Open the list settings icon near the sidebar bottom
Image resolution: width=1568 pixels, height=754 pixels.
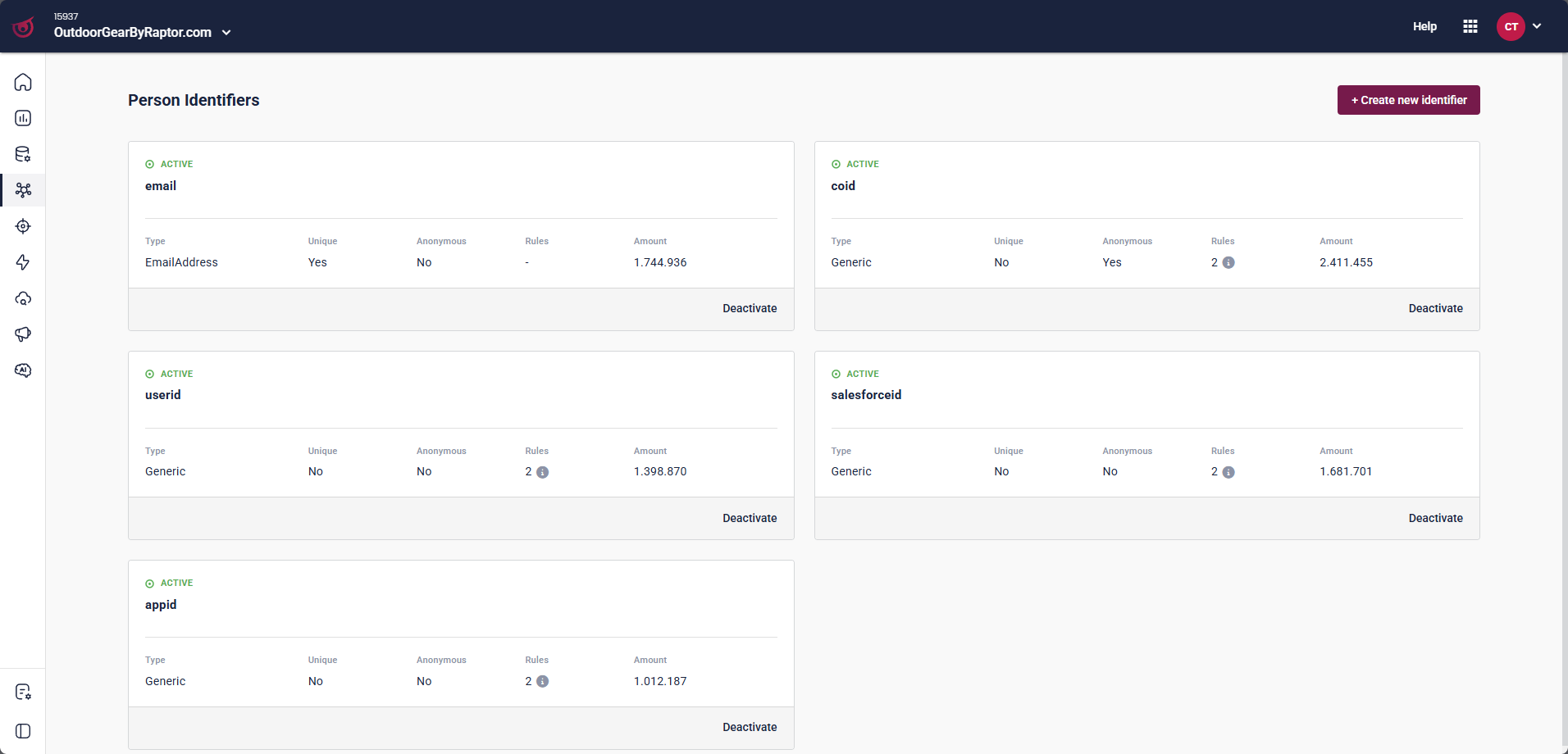[23, 693]
